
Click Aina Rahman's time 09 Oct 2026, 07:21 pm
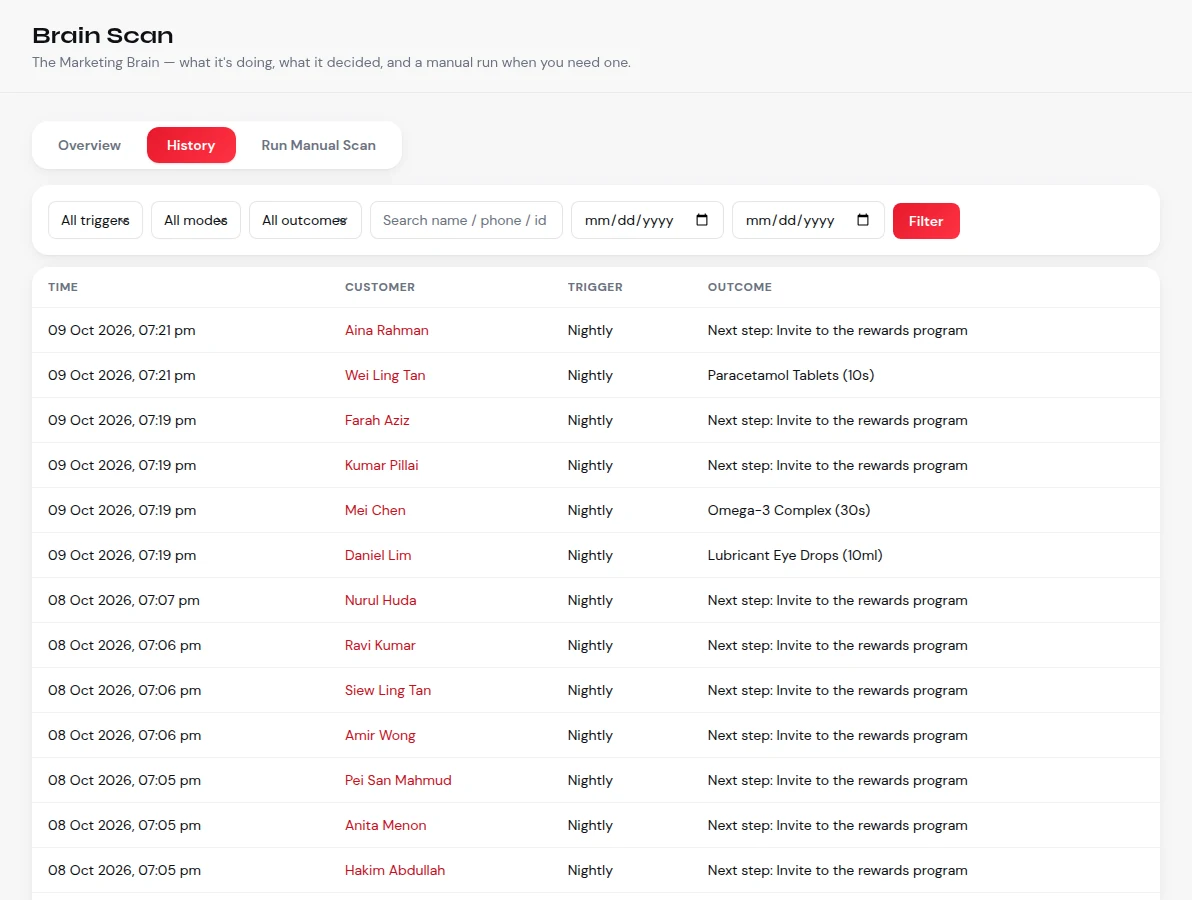tap(122, 330)
